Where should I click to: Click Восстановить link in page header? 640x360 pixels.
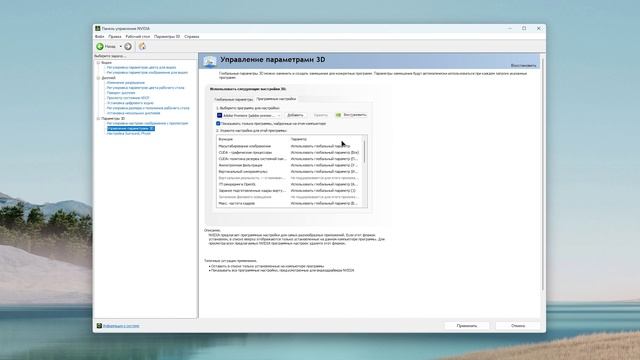click(x=523, y=66)
